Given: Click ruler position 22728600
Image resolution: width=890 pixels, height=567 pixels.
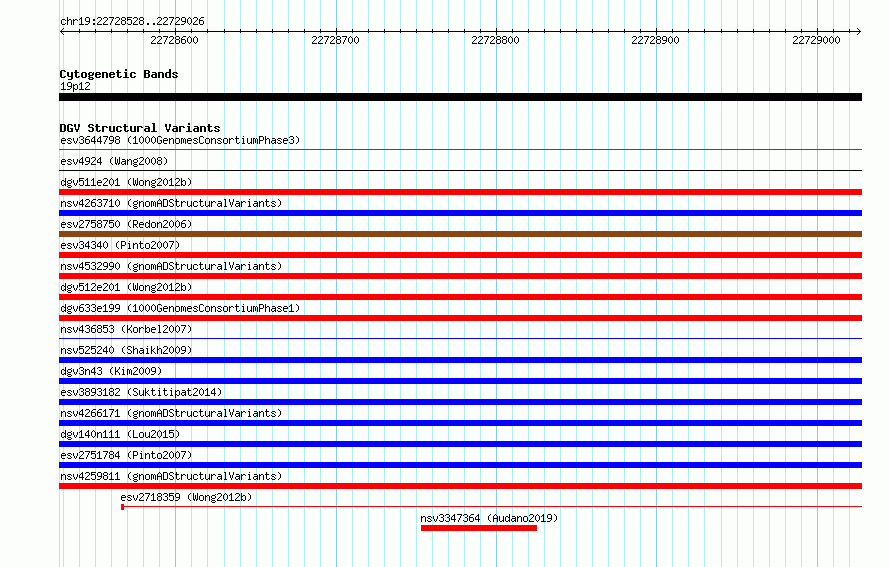Looking at the screenshot, I should coord(174,40).
